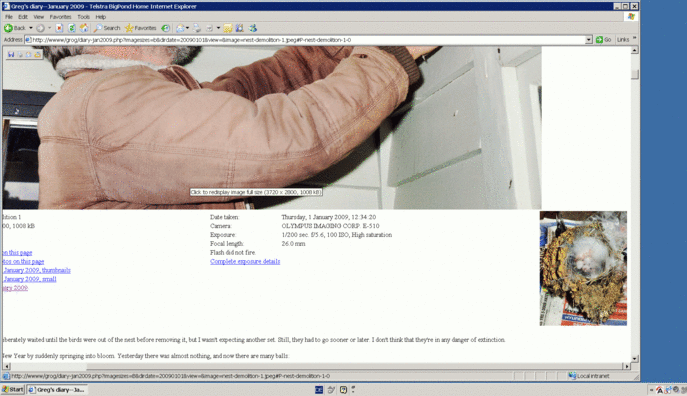Open the Edit menu
The width and height of the screenshot is (687, 396).
(x=23, y=17)
